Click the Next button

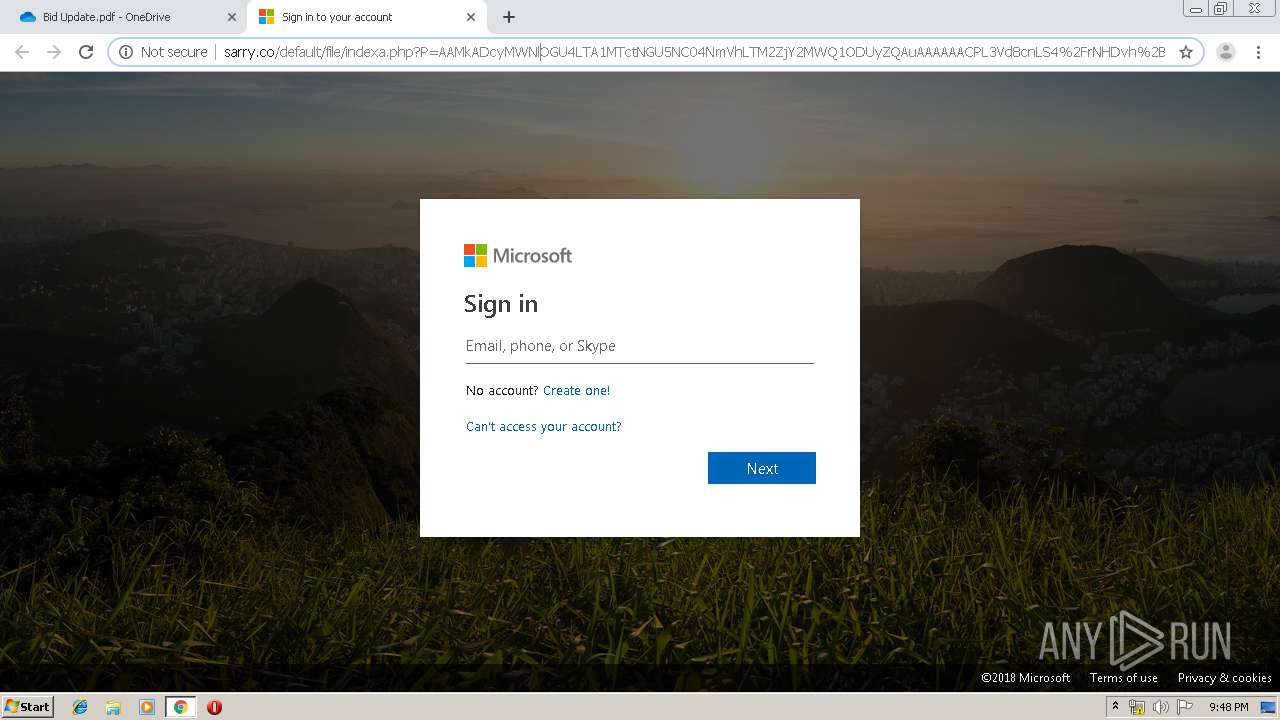click(x=762, y=468)
